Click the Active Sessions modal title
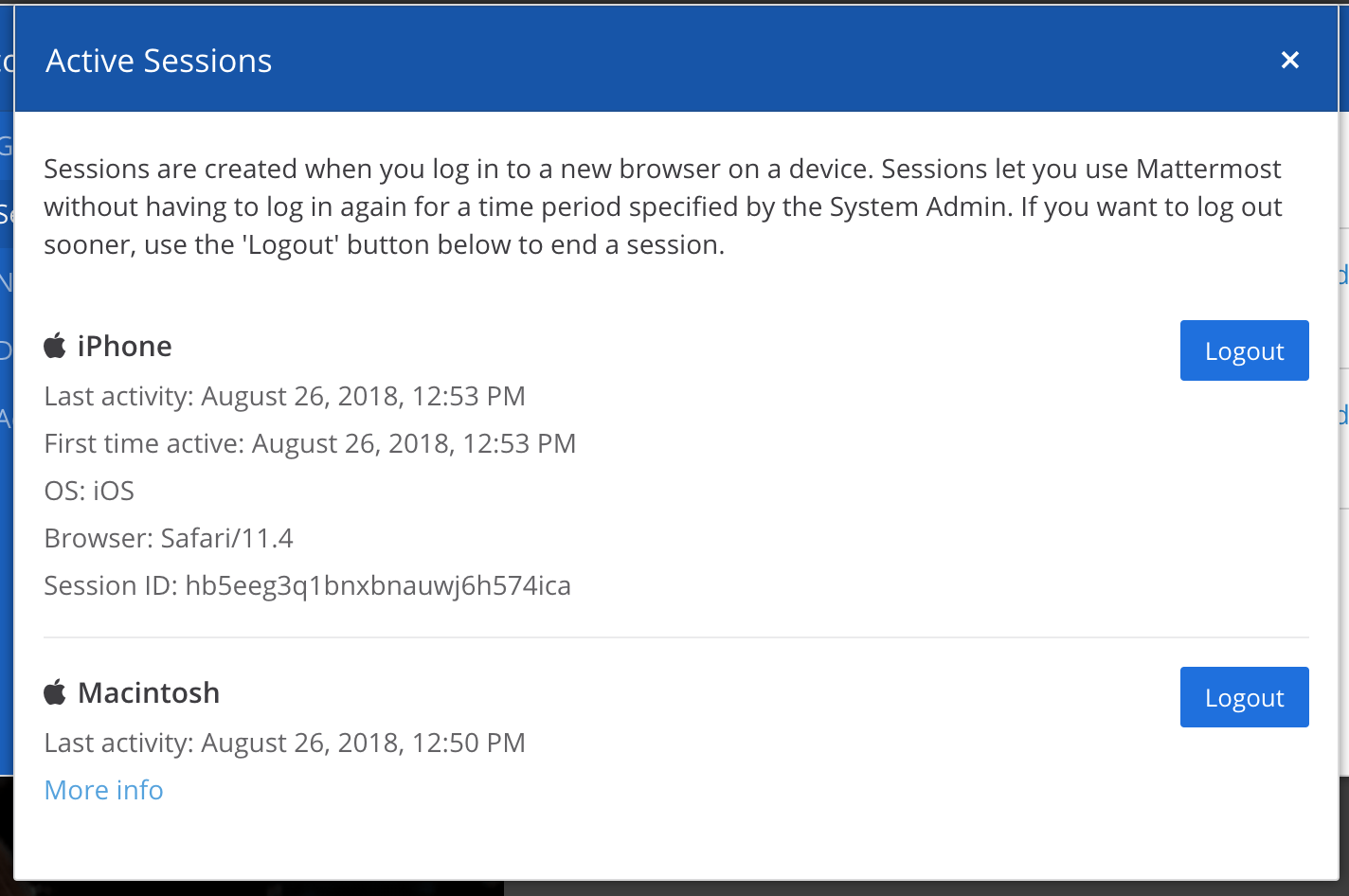The width and height of the screenshot is (1349, 896). point(157,60)
